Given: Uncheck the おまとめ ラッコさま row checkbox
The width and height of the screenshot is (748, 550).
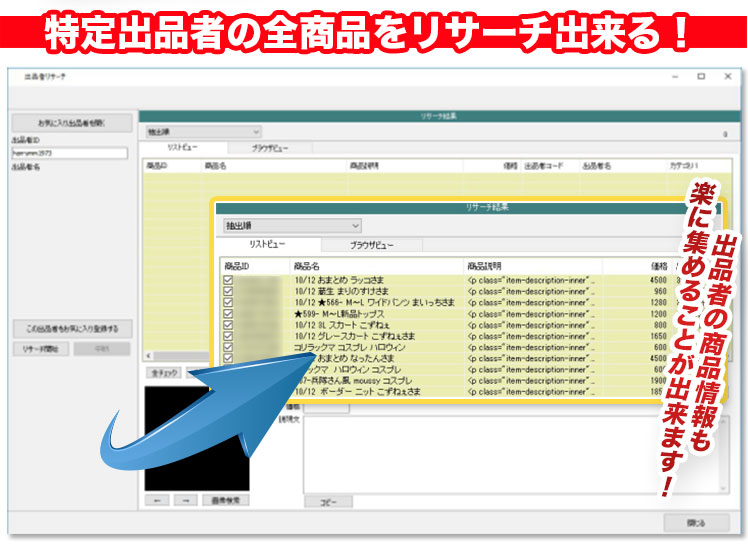Looking at the screenshot, I should click(229, 282).
